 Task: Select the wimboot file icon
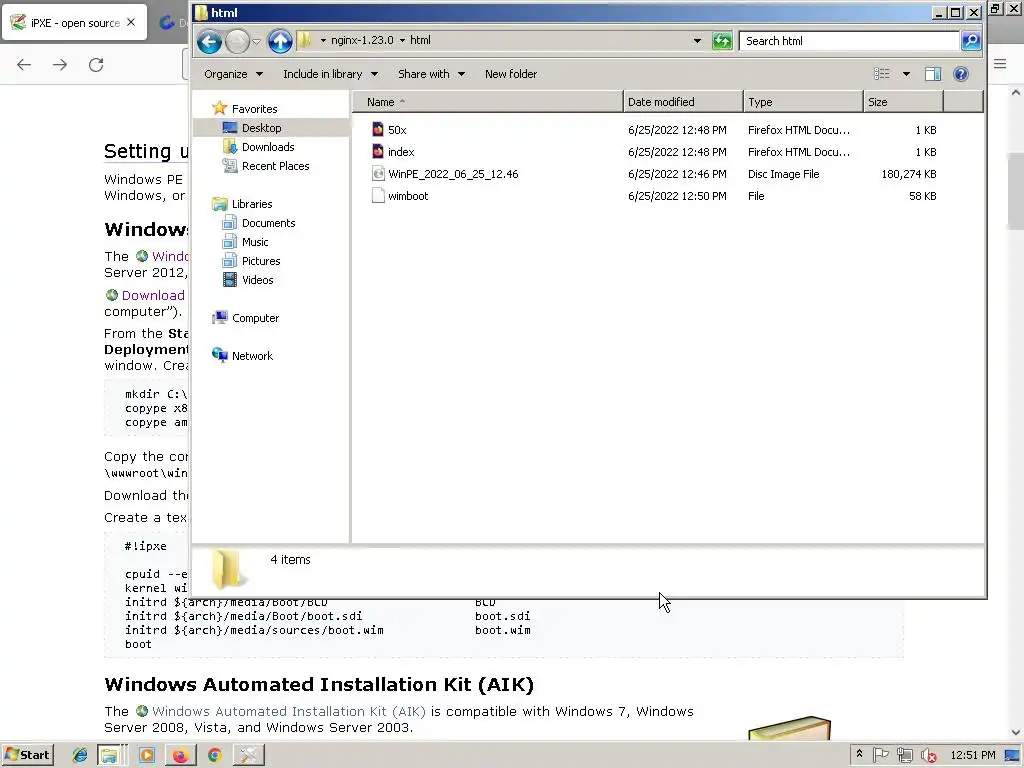378,195
